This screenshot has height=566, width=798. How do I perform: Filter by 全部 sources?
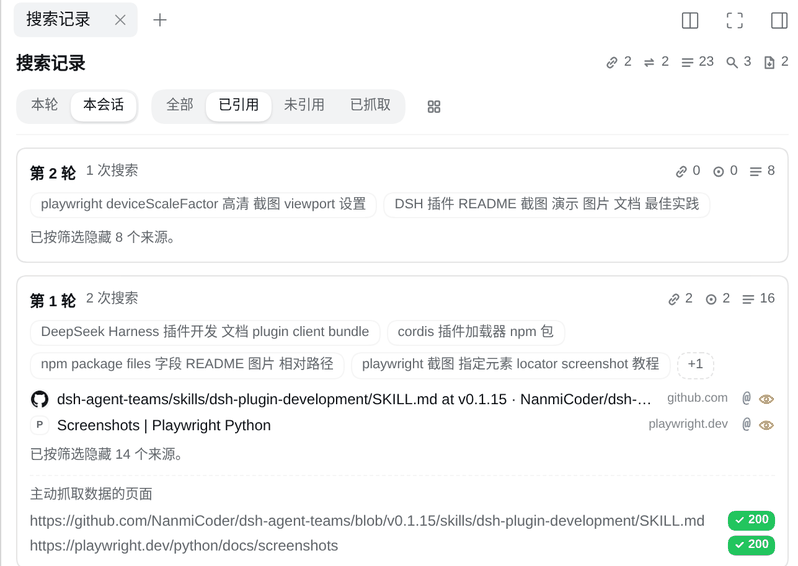pos(180,105)
